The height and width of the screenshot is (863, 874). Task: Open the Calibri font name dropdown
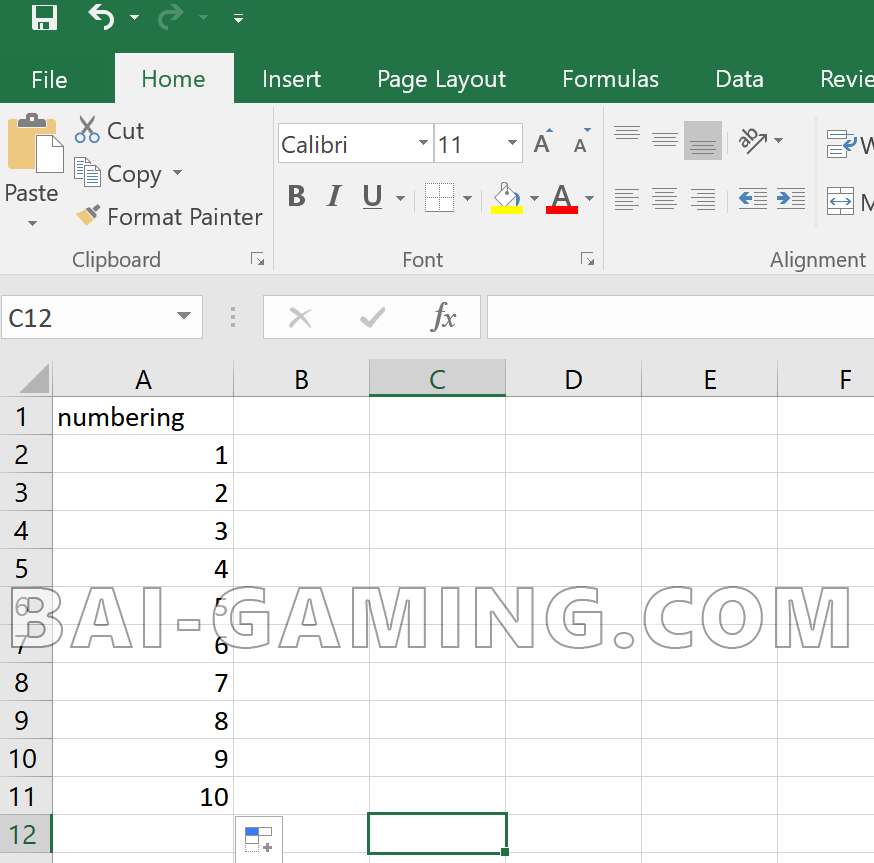[423, 144]
